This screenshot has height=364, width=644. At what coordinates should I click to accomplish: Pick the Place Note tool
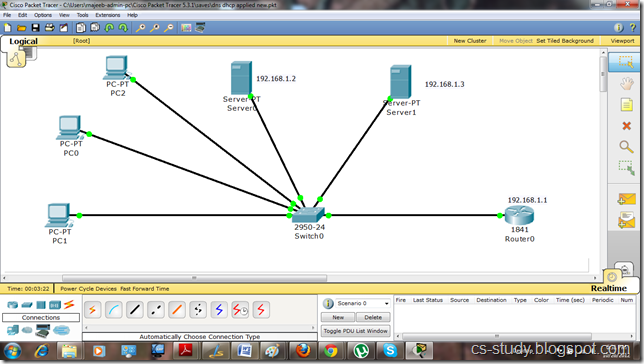coord(626,105)
